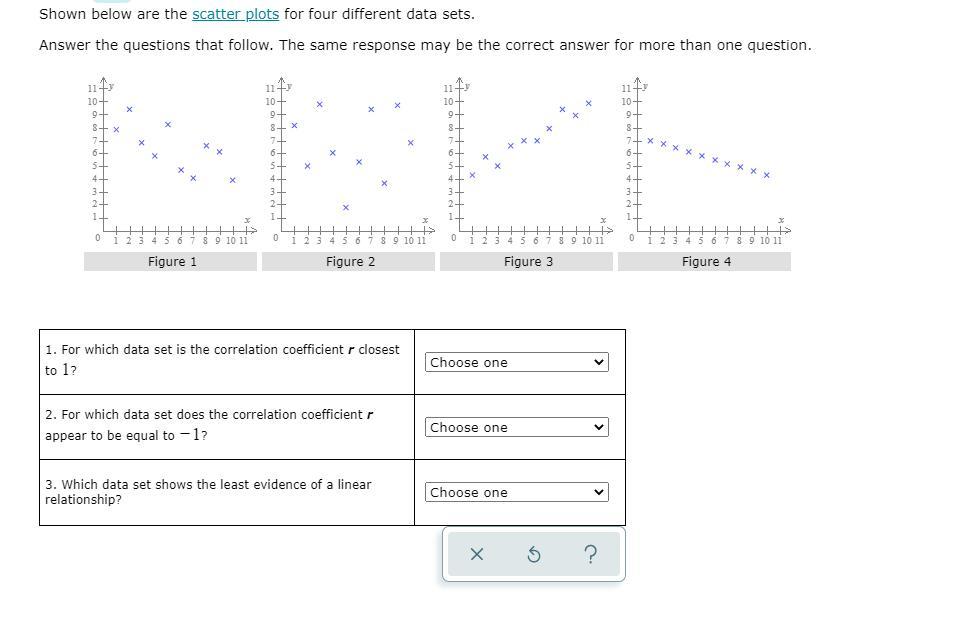Click the chevron arrow in question 3 row

(x=599, y=492)
